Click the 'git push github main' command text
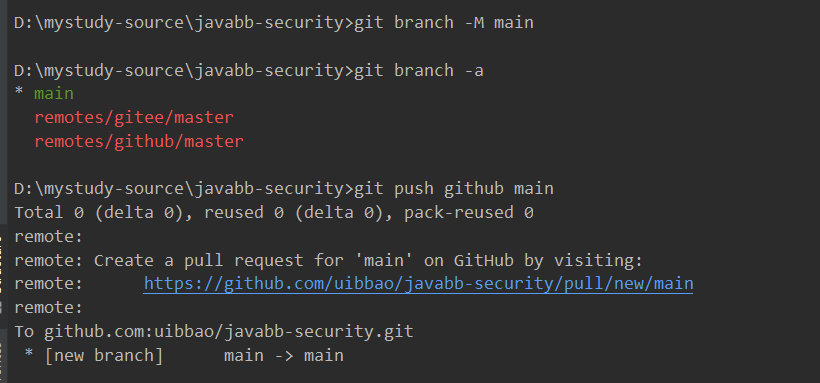Image resolution: width=820 pixels, height=383 pixels. pyautogui.click(x=454, y=188)
